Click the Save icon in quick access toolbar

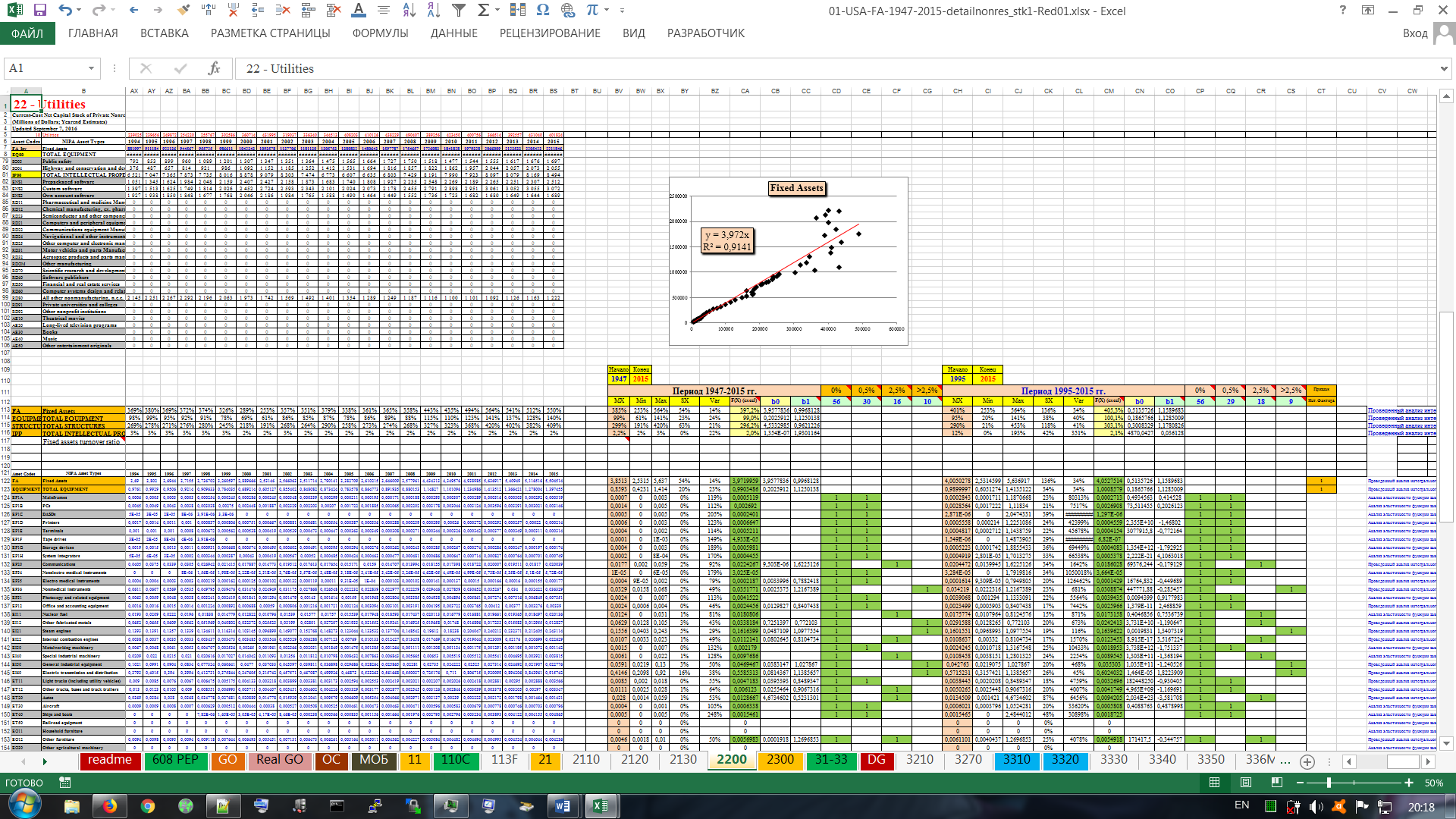[x=40, y=11]
